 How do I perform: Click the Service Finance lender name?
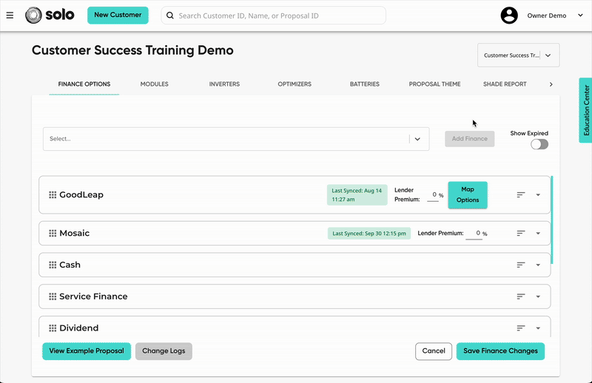(x=93, y=297)
